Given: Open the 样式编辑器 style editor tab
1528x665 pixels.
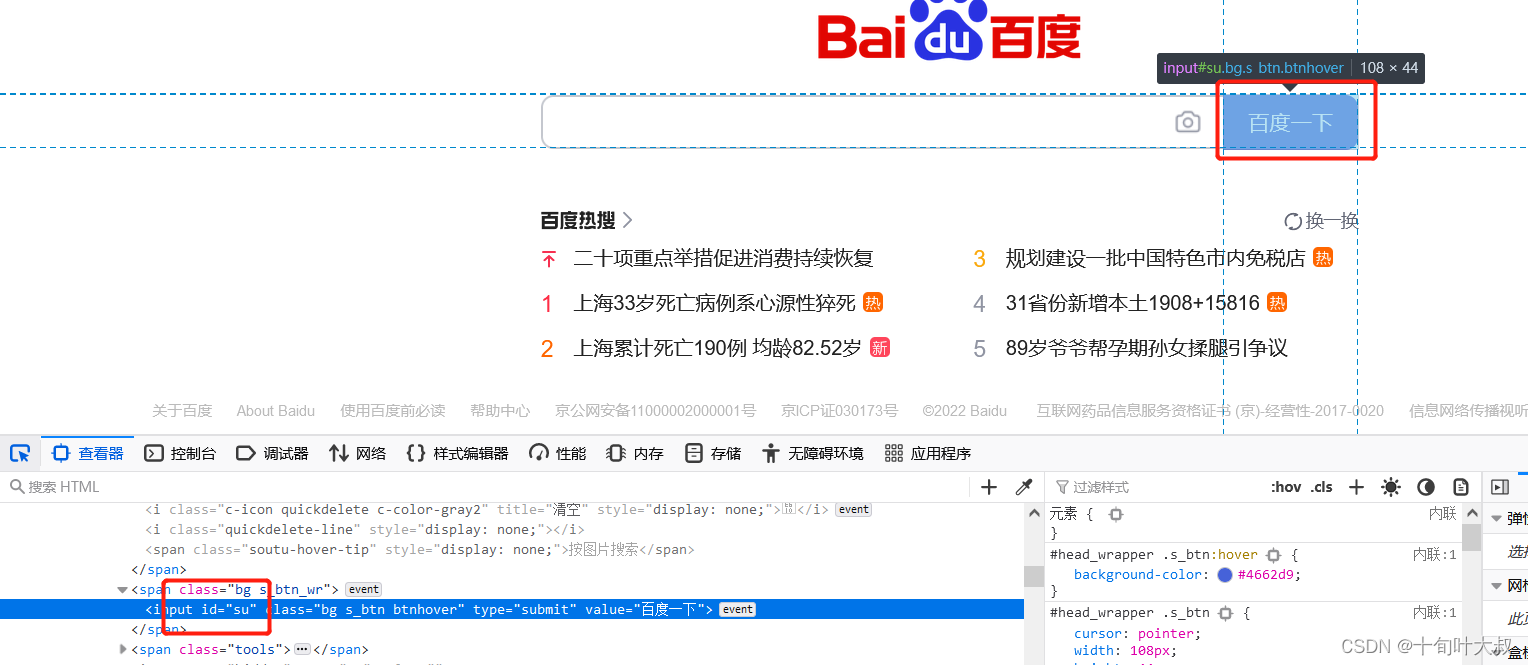Looking at the screenshot, I should tap(457, 453).
